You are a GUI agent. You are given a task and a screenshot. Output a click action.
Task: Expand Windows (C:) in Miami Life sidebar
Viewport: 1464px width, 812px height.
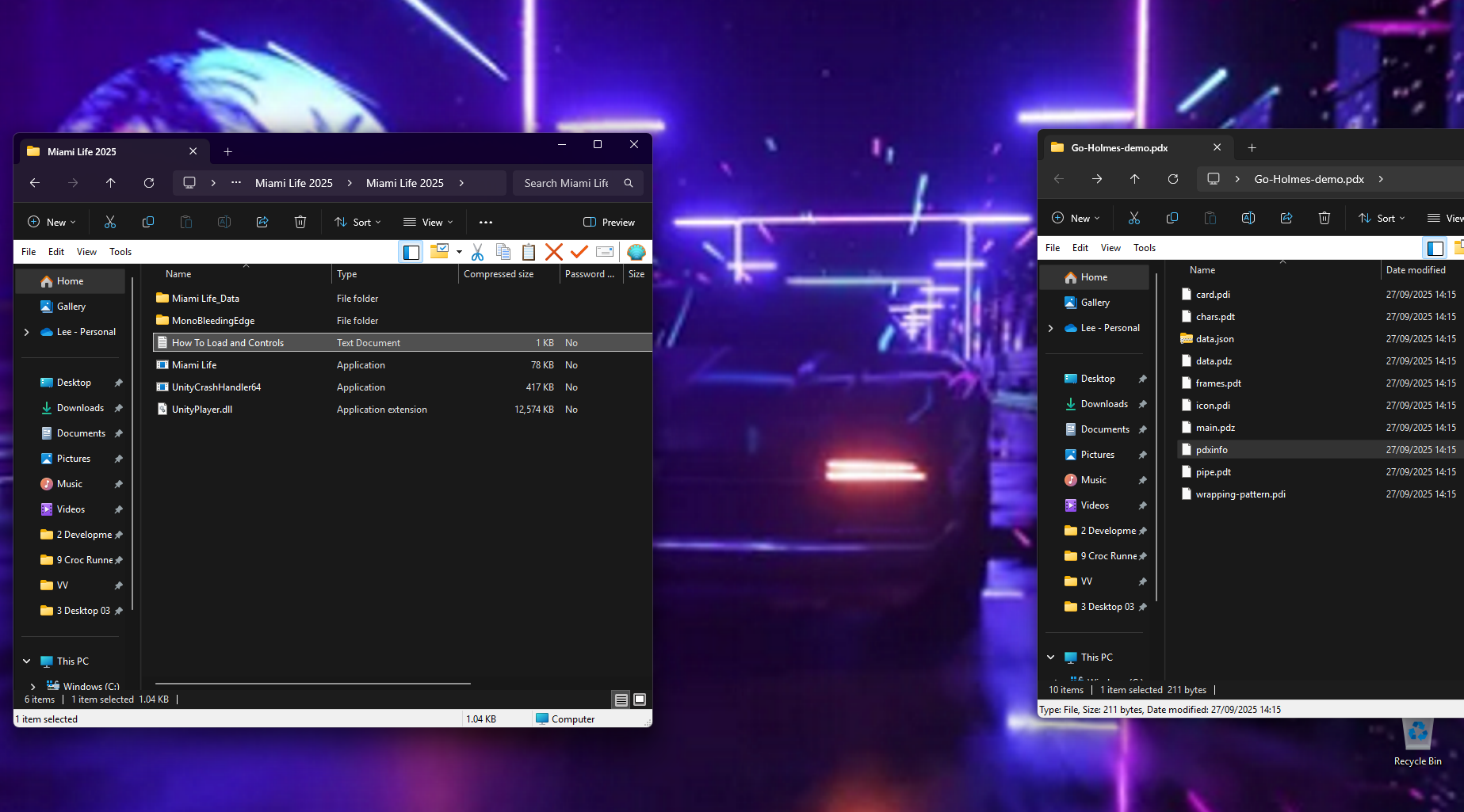click(x=32, y=687)
